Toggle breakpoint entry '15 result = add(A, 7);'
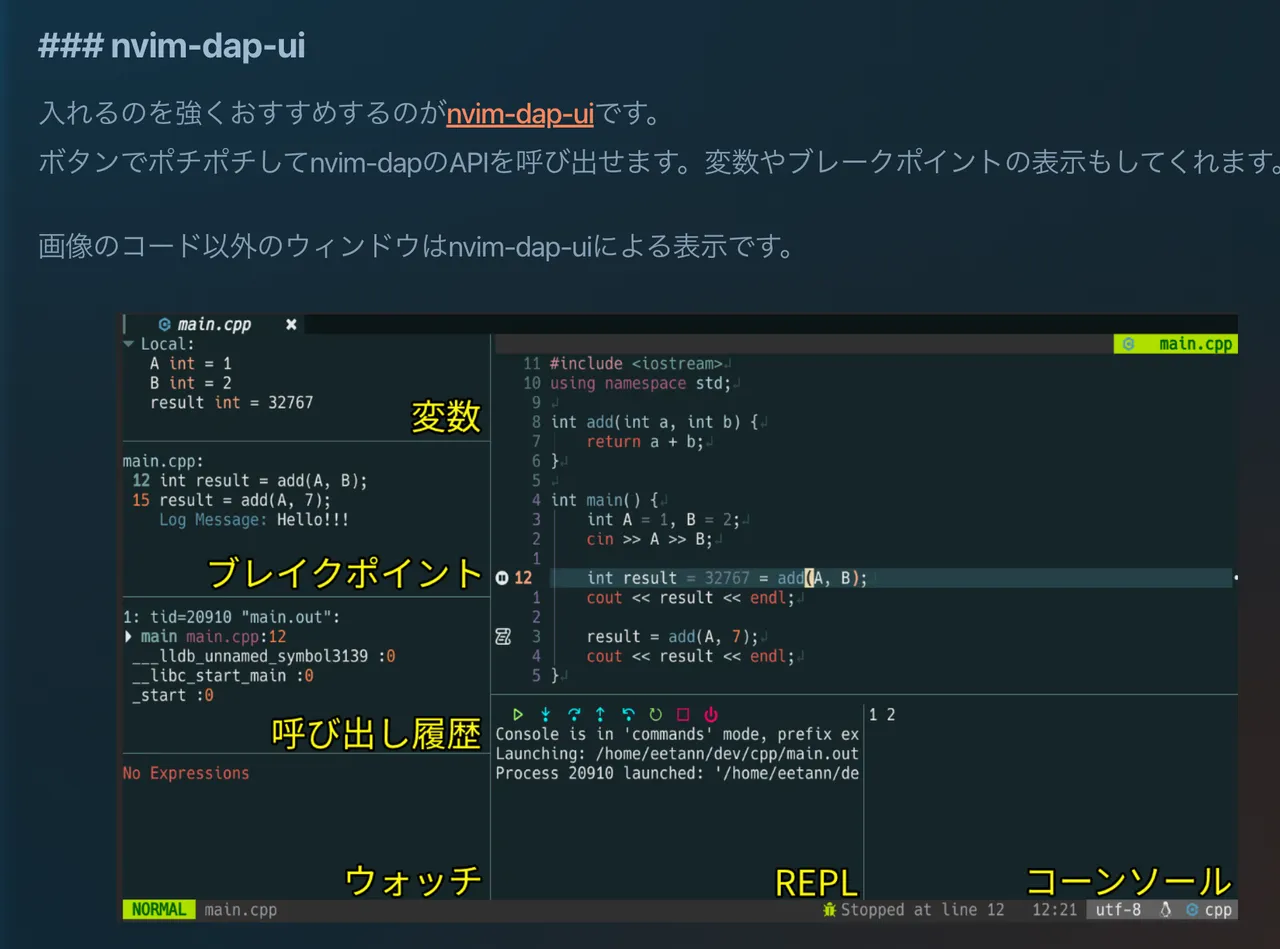This screenshot has width=1280, height=949. click(240, 500)
